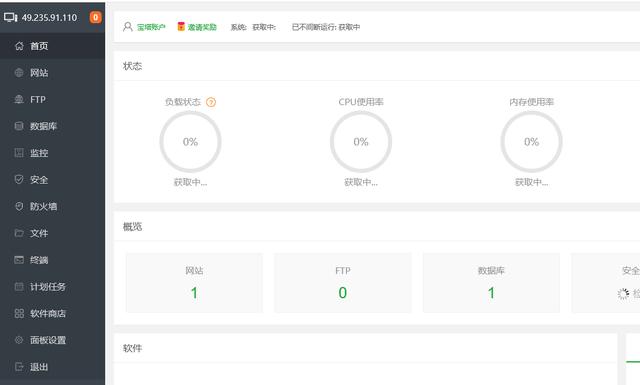Image resolution: width=640 pixels, height=385 pixels.
Task: Open the 数据库 overview card showing 1
Action: click(x=491, y=283)
